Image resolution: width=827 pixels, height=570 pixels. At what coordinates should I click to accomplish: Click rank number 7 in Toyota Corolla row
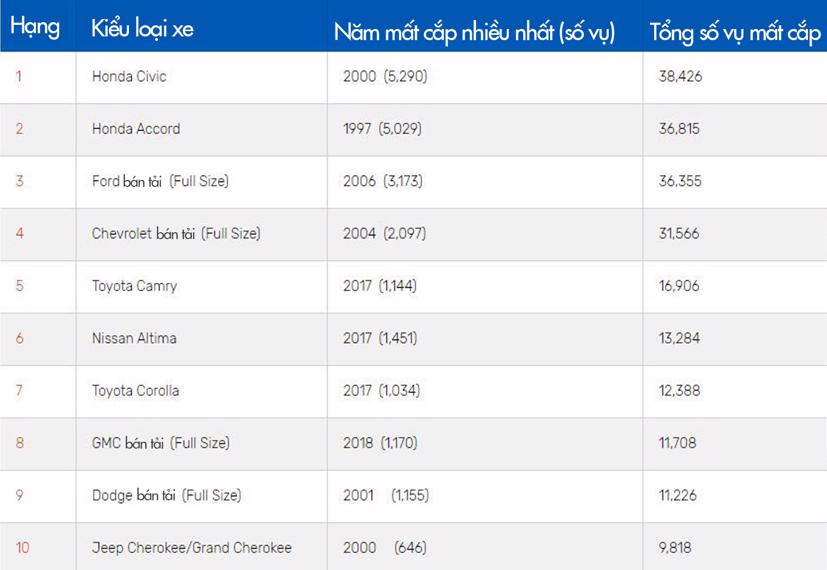(20, 391)
